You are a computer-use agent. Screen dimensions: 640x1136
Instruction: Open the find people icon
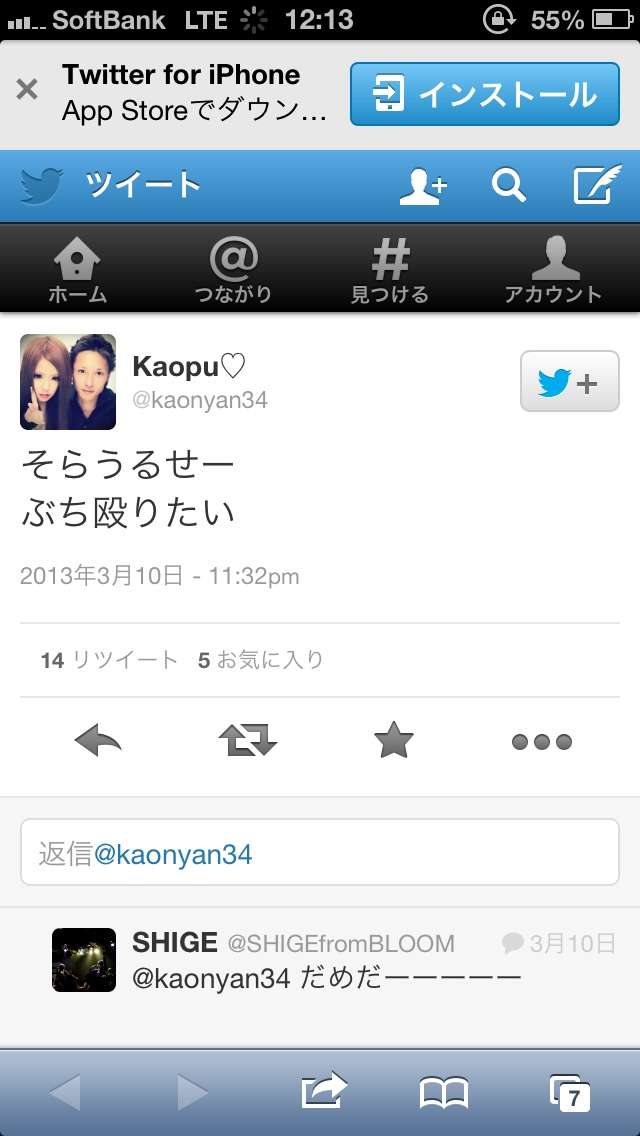[x=424, y=186]
